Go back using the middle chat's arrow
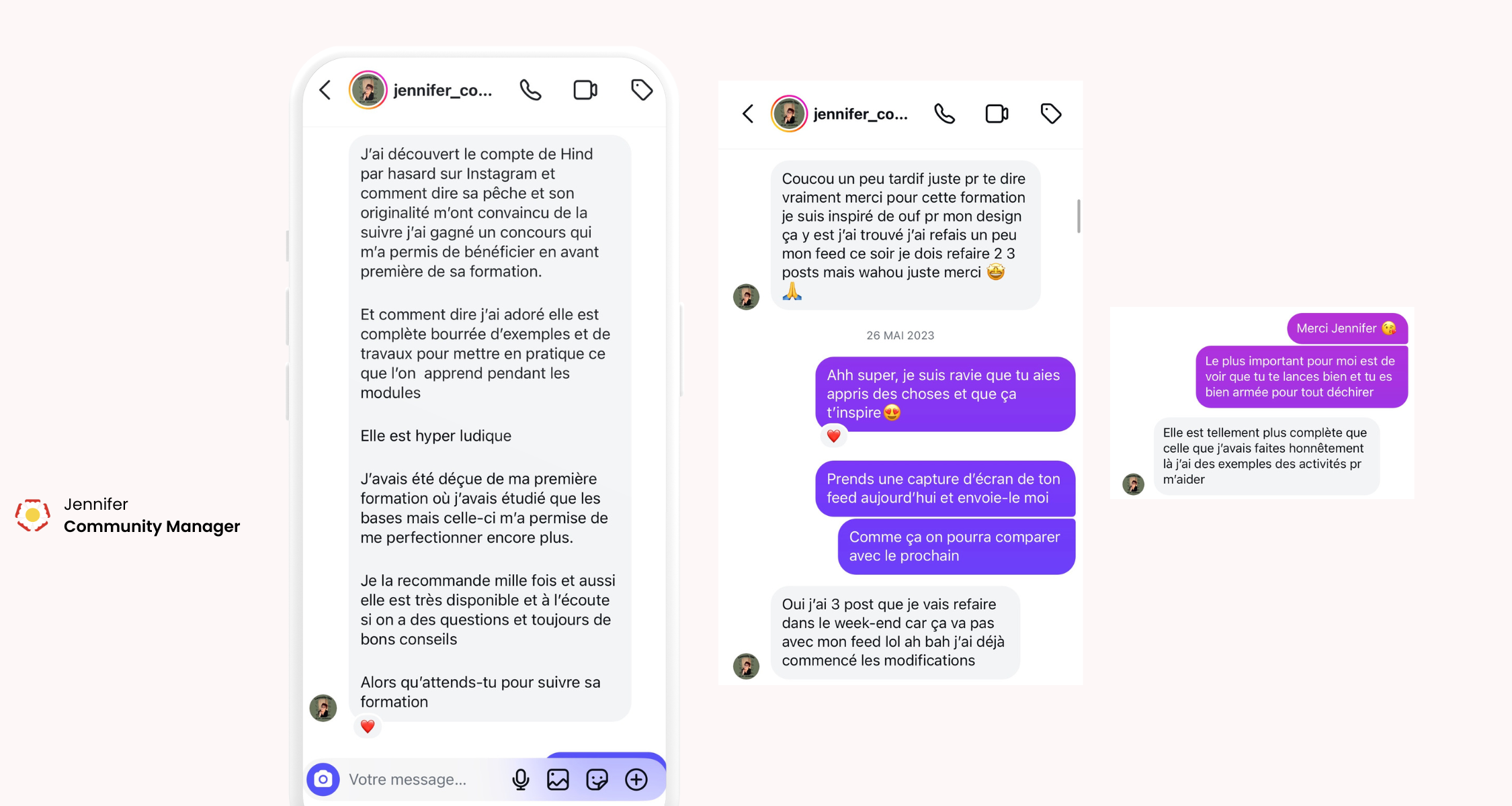This screenshot has width=1512, height=806. tap(748, 114)
